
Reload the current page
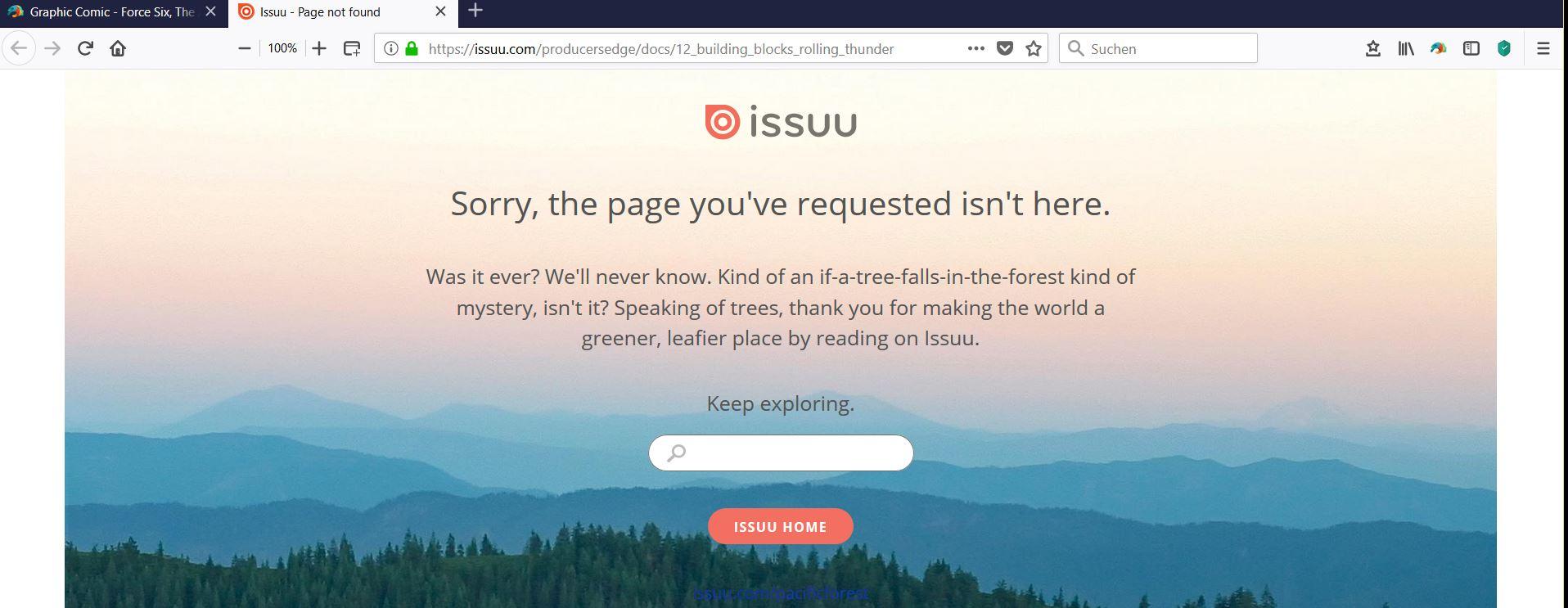[85, 48]
